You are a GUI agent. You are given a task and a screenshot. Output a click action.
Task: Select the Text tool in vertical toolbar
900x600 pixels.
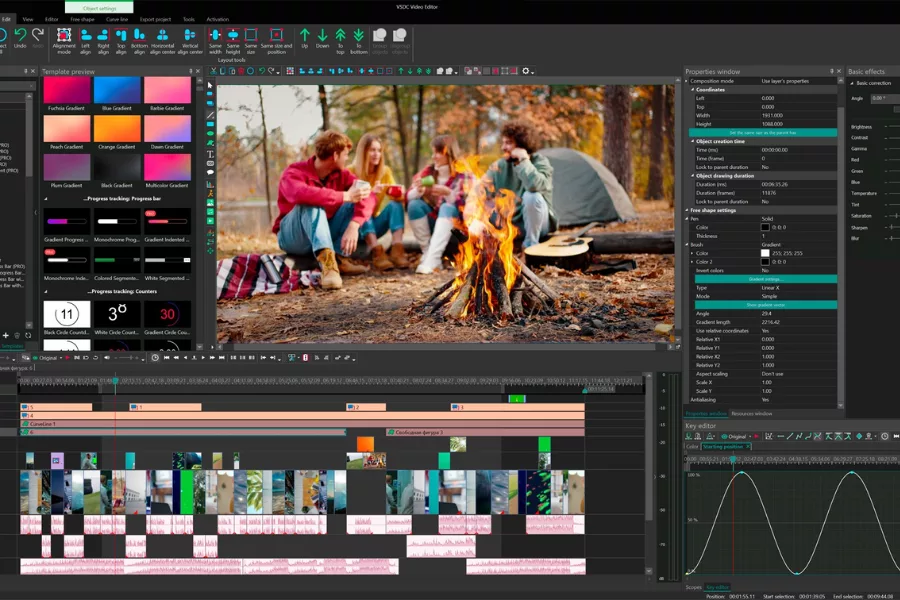[210, 154]
